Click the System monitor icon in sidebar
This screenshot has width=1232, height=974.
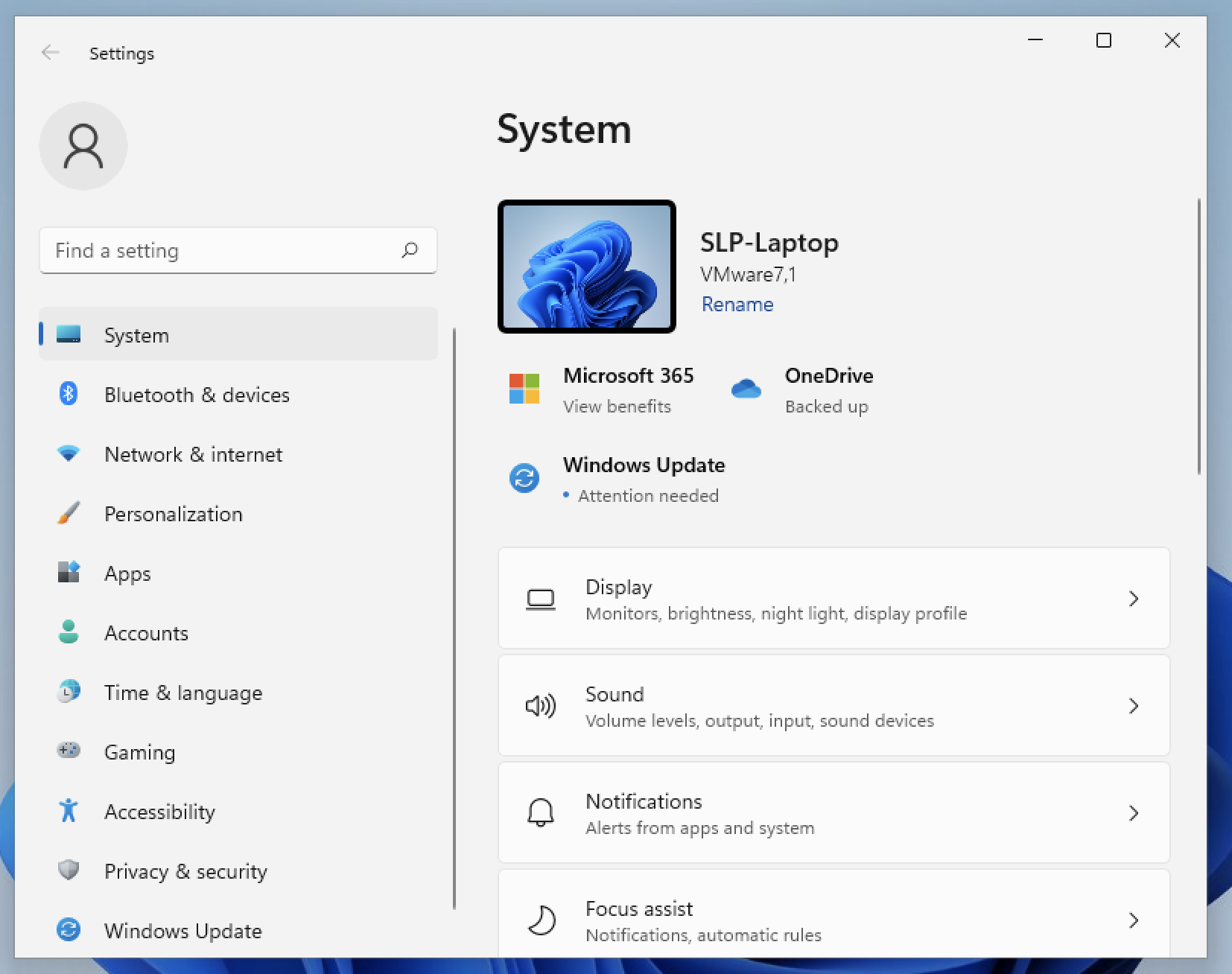point(69,334)
